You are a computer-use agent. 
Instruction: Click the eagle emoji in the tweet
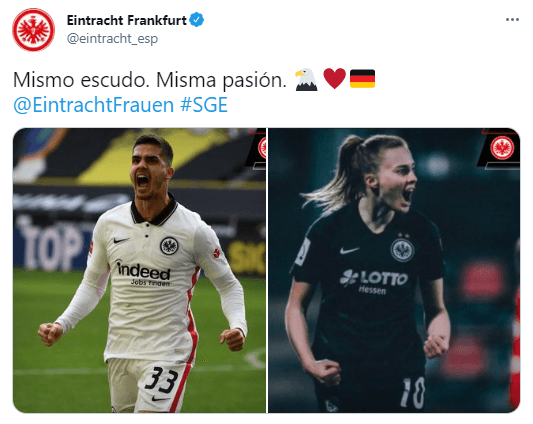[306, 80]
